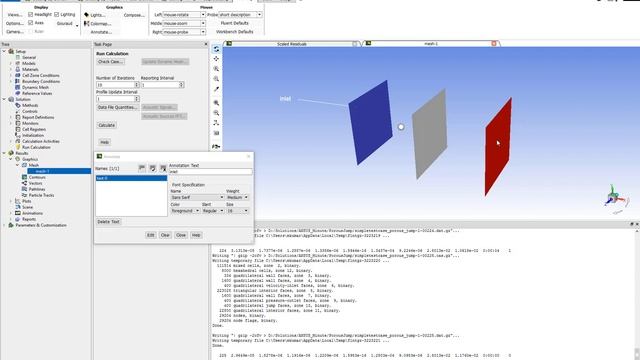Click Fluent Defaults mouse button
This screenshot has width=640, height=360.
pyautogui.click(x=235, y=23)
